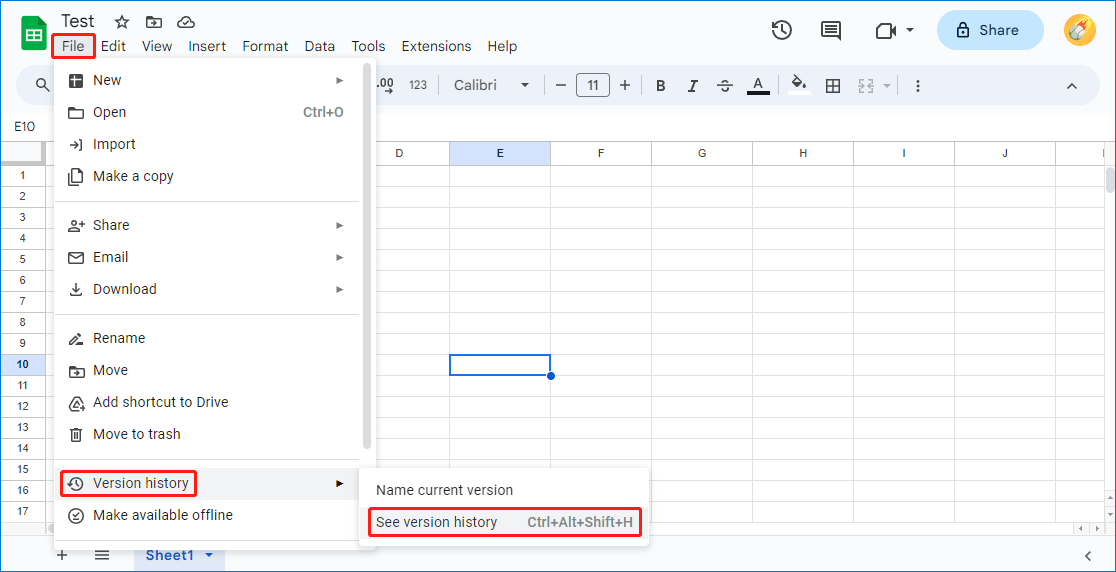Viewport: 1116px width, 572px height.
Task: Open the three-dot more toolbar options
Action: click(917, 86)
